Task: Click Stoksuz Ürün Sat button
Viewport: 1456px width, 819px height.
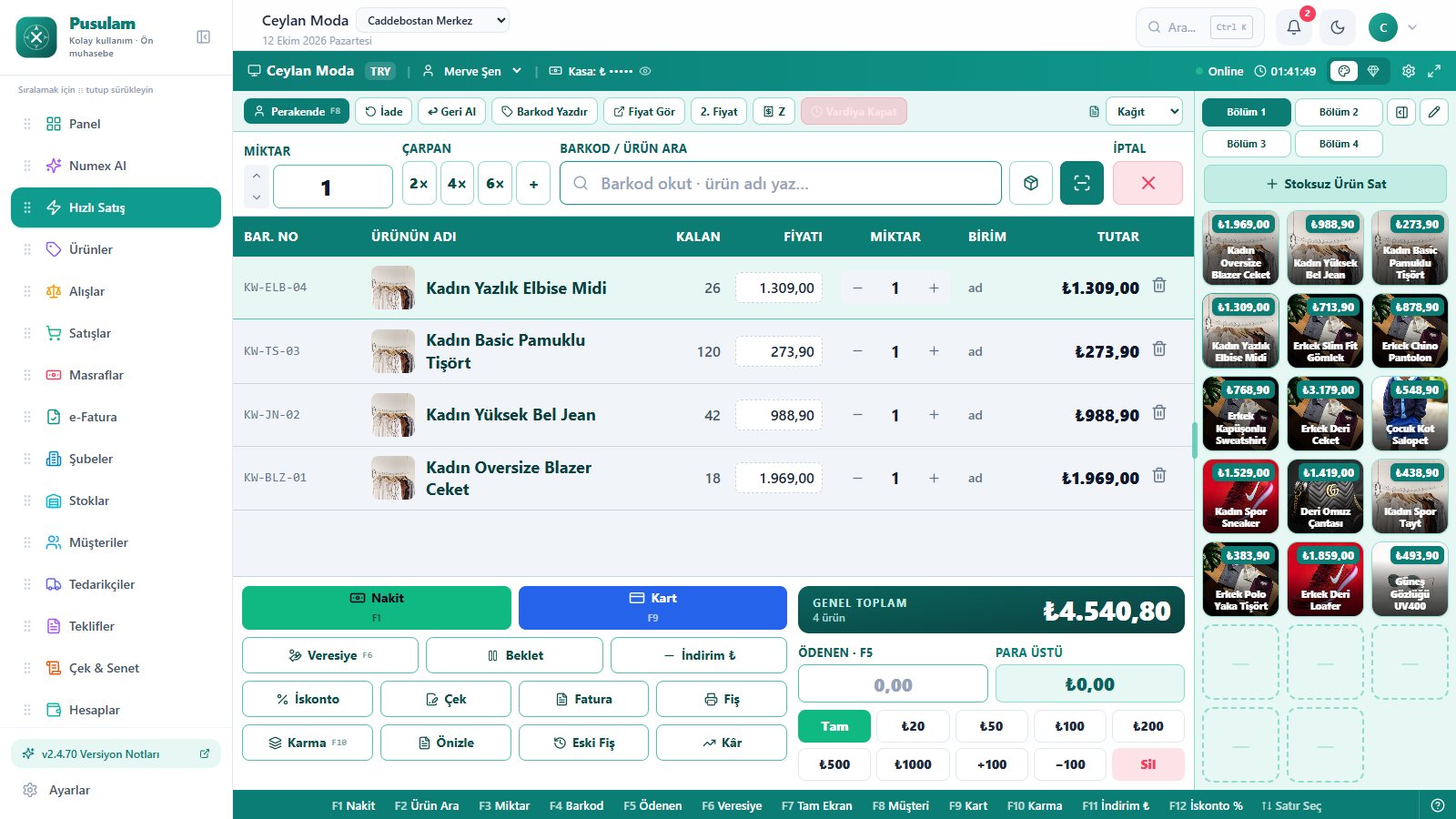Action: point(1325,184)
